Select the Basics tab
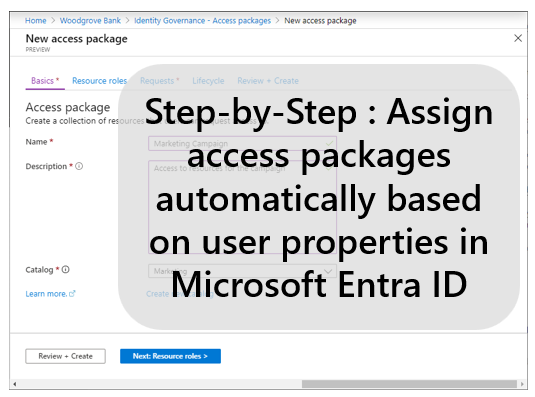 [x=45, y=81]
